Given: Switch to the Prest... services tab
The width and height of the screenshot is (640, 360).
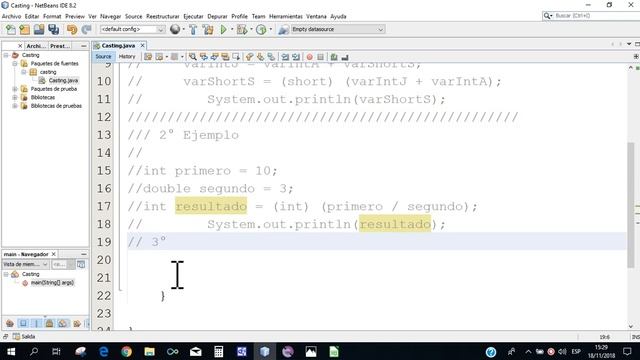Looking at the screenshot, I should (60, 46).
